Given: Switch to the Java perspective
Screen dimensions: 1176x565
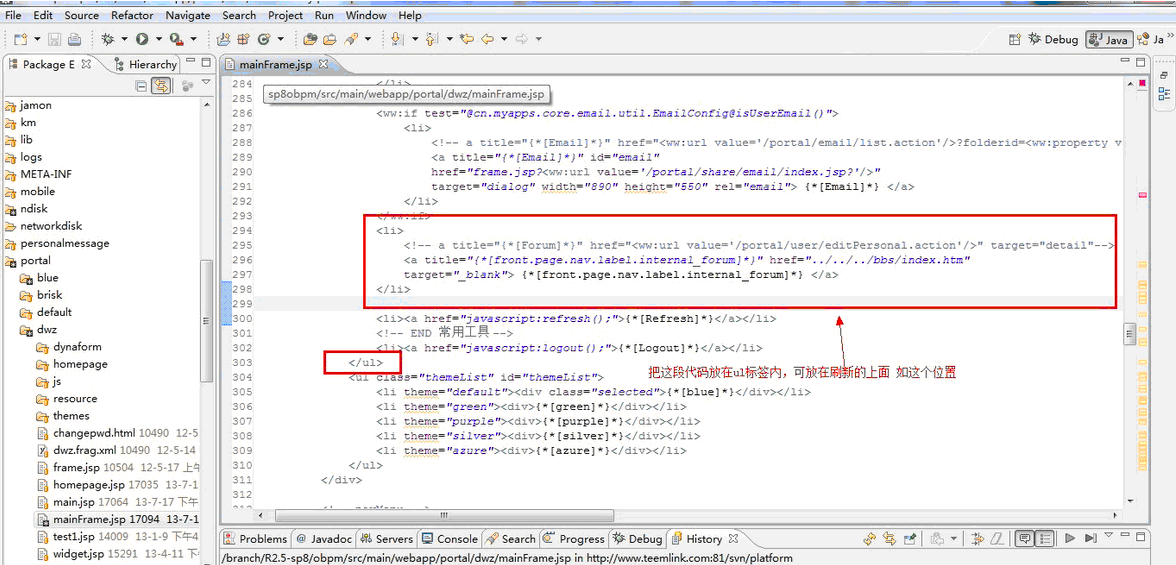Looking at the screenshot, I should 1109,39.
